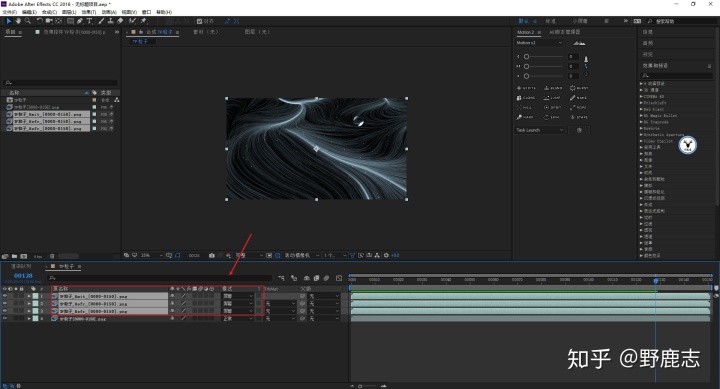Screen dimensions: 720x389
Task: Select the Zoom magnifier tool
Action: 28,21
